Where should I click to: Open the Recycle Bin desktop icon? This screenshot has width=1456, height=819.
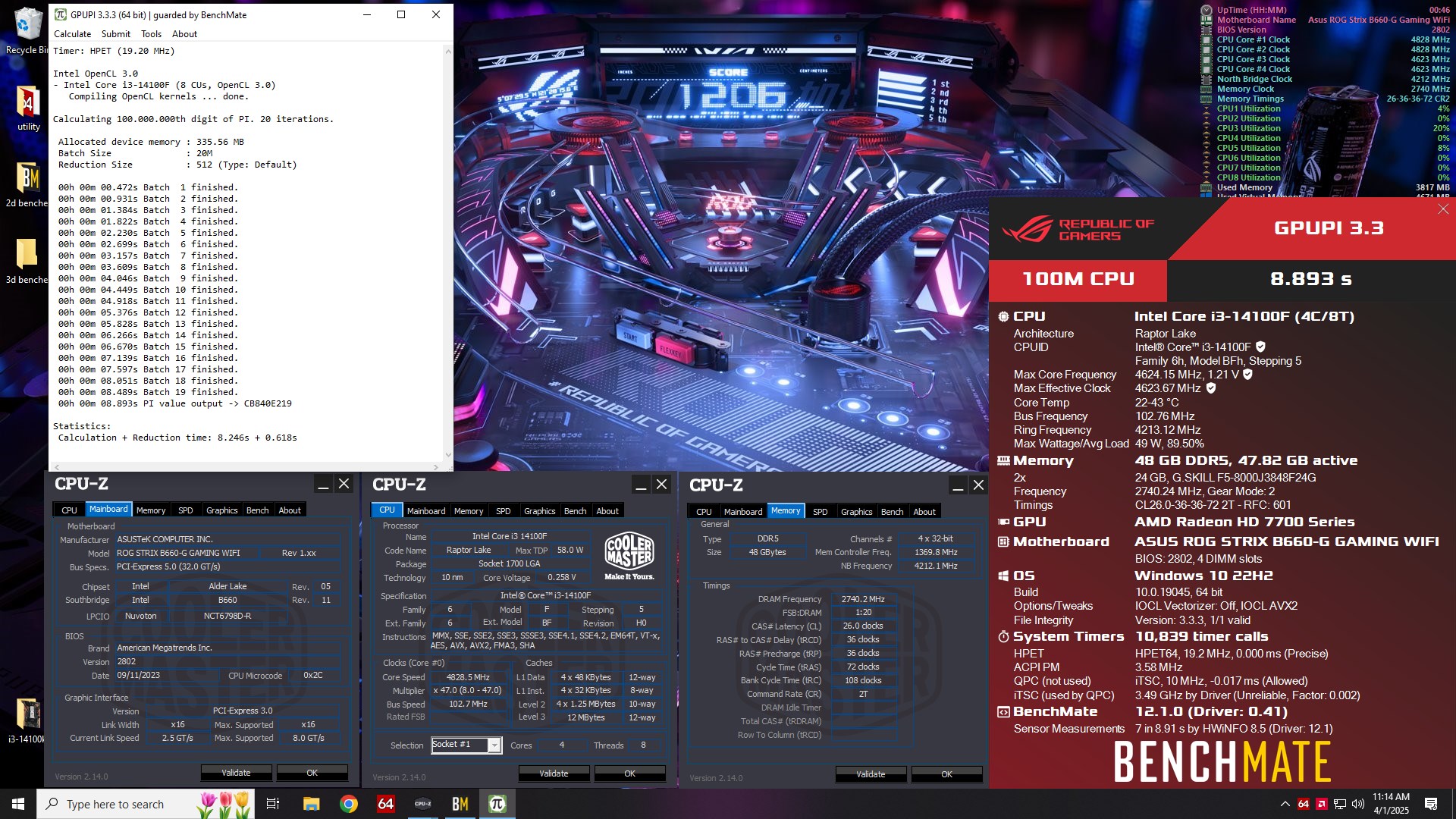click(x=27, y=30)
